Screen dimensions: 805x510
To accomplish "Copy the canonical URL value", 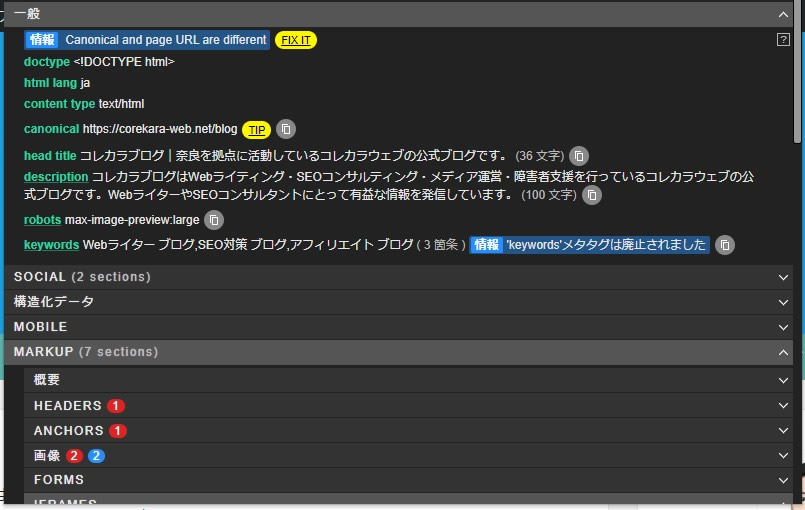I will coord(286,130).
